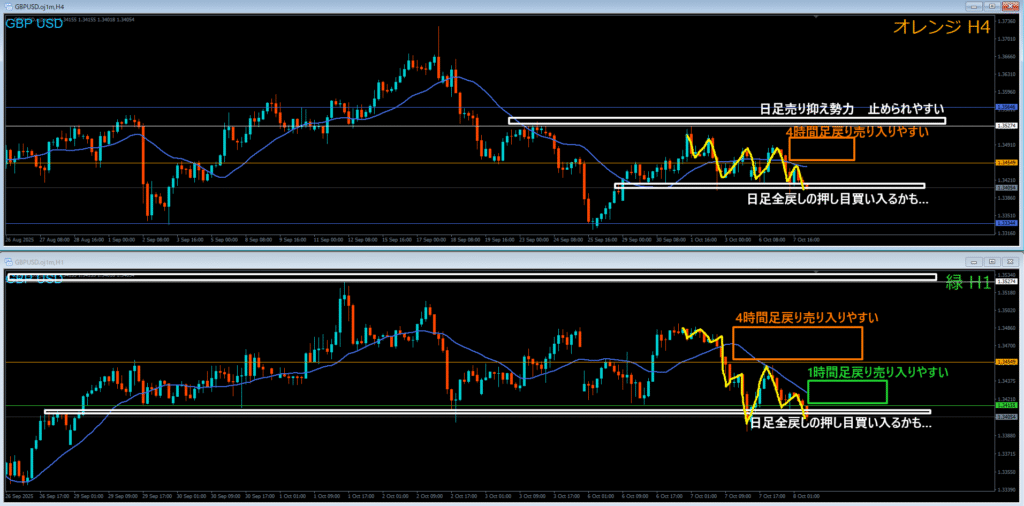The image size is (1024, 506).
Task: Close the GBPUSD H4 chart window
Action: [x=1010, y=5]
